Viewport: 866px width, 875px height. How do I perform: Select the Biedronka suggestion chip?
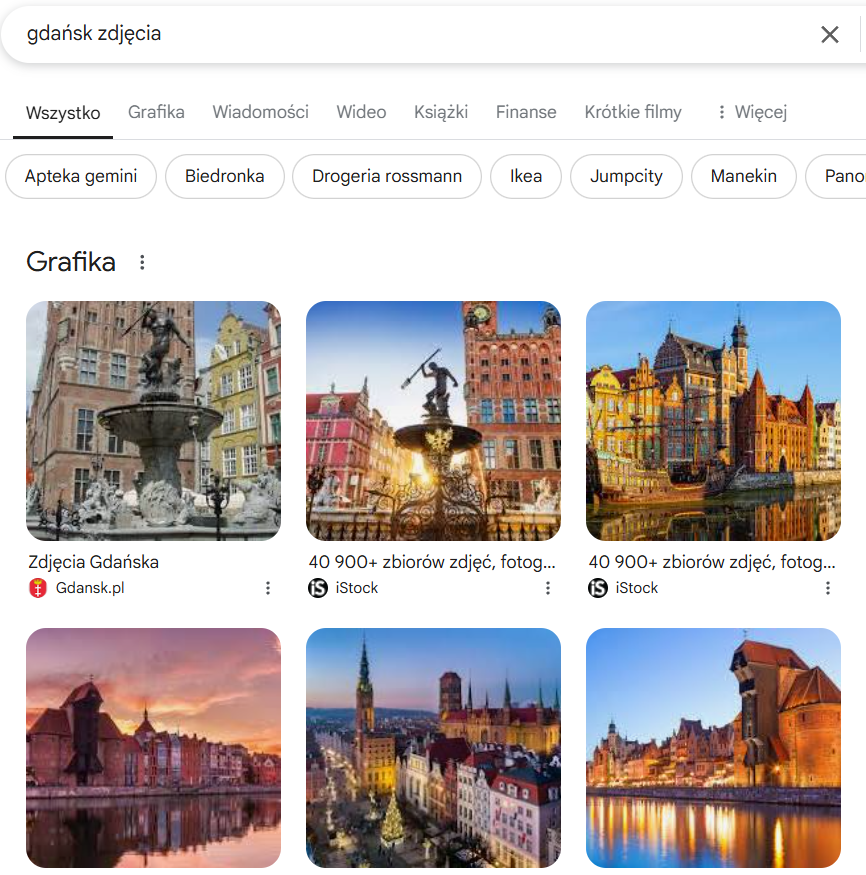tap(224, 176)
